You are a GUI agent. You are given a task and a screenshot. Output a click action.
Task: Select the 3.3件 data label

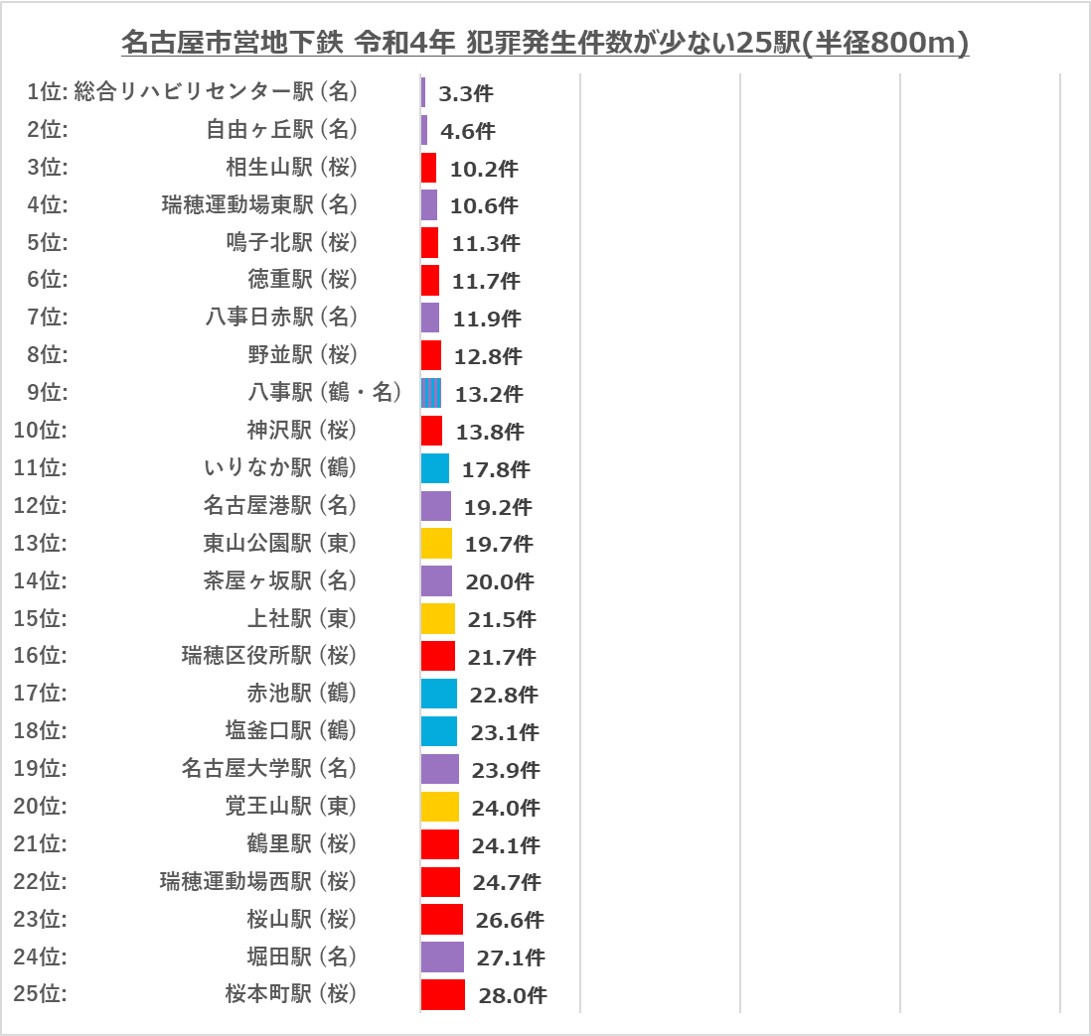coord(465,94)
